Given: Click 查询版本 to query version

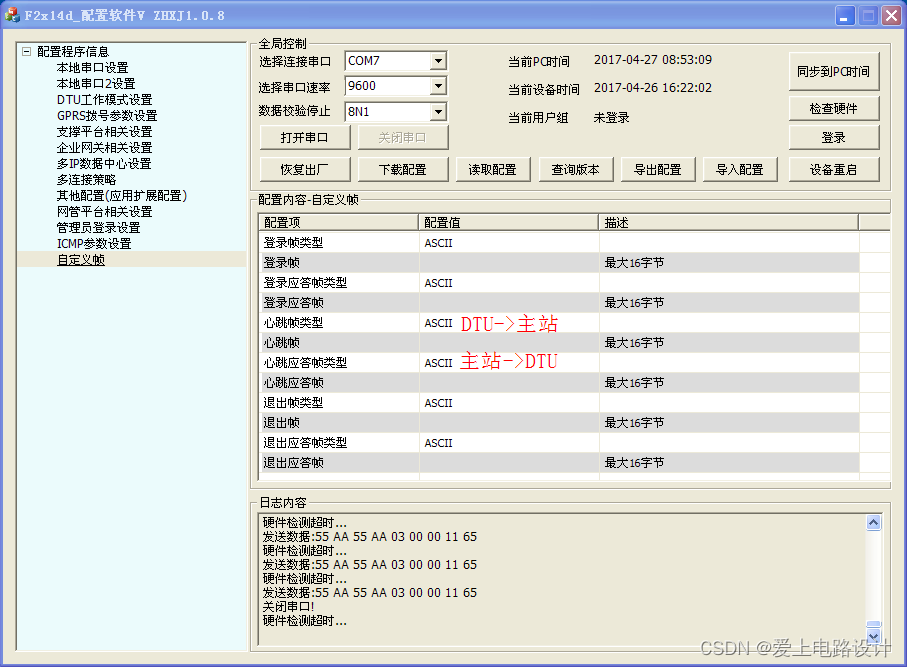Looking at the screenshot, I should tap(575, 169).
